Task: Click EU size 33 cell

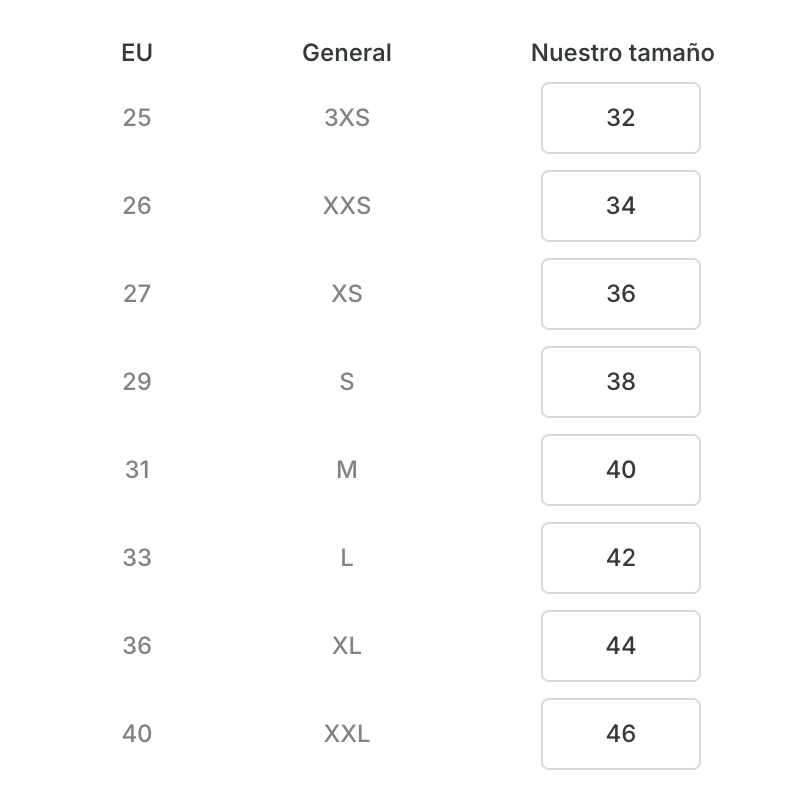Action: (x=137, y=558)
